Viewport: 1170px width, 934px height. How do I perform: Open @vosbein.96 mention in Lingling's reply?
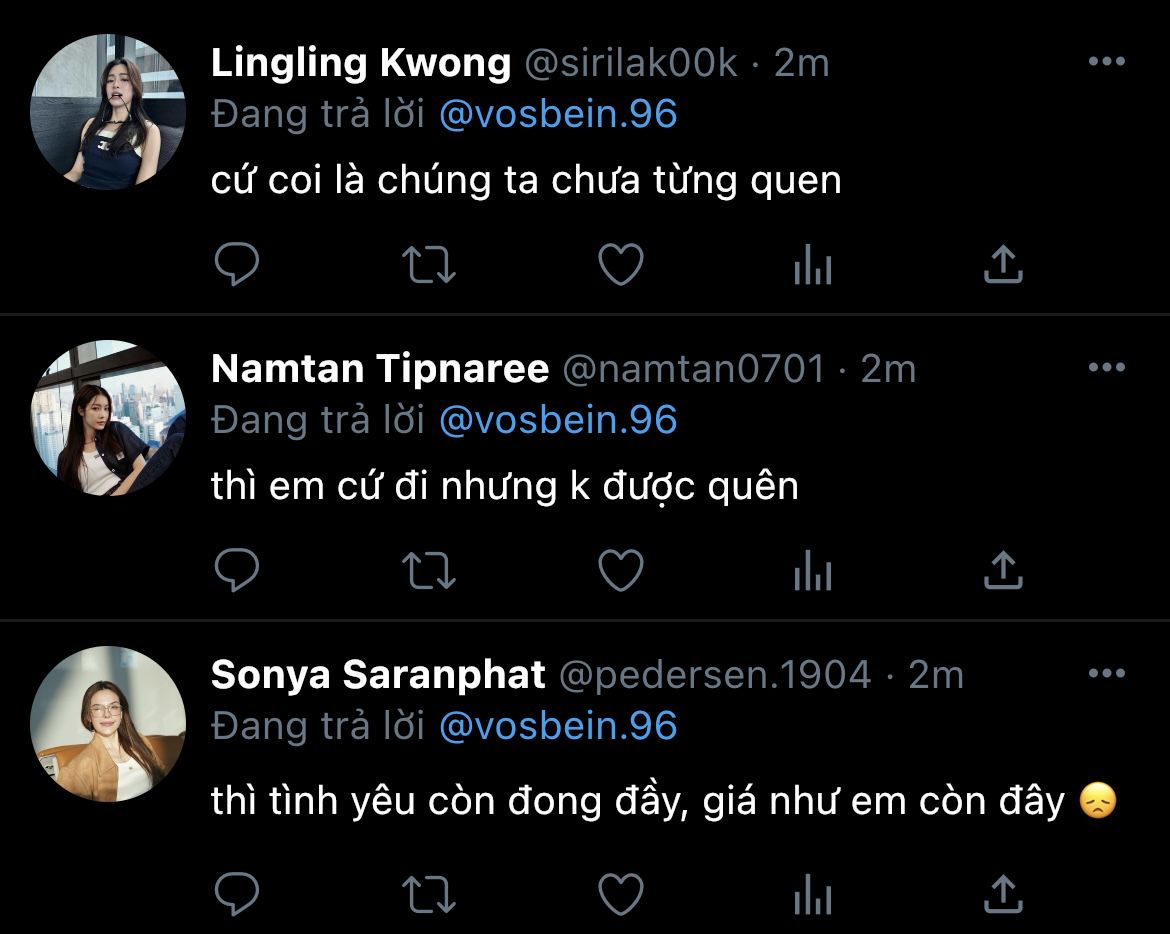[558, 114]
